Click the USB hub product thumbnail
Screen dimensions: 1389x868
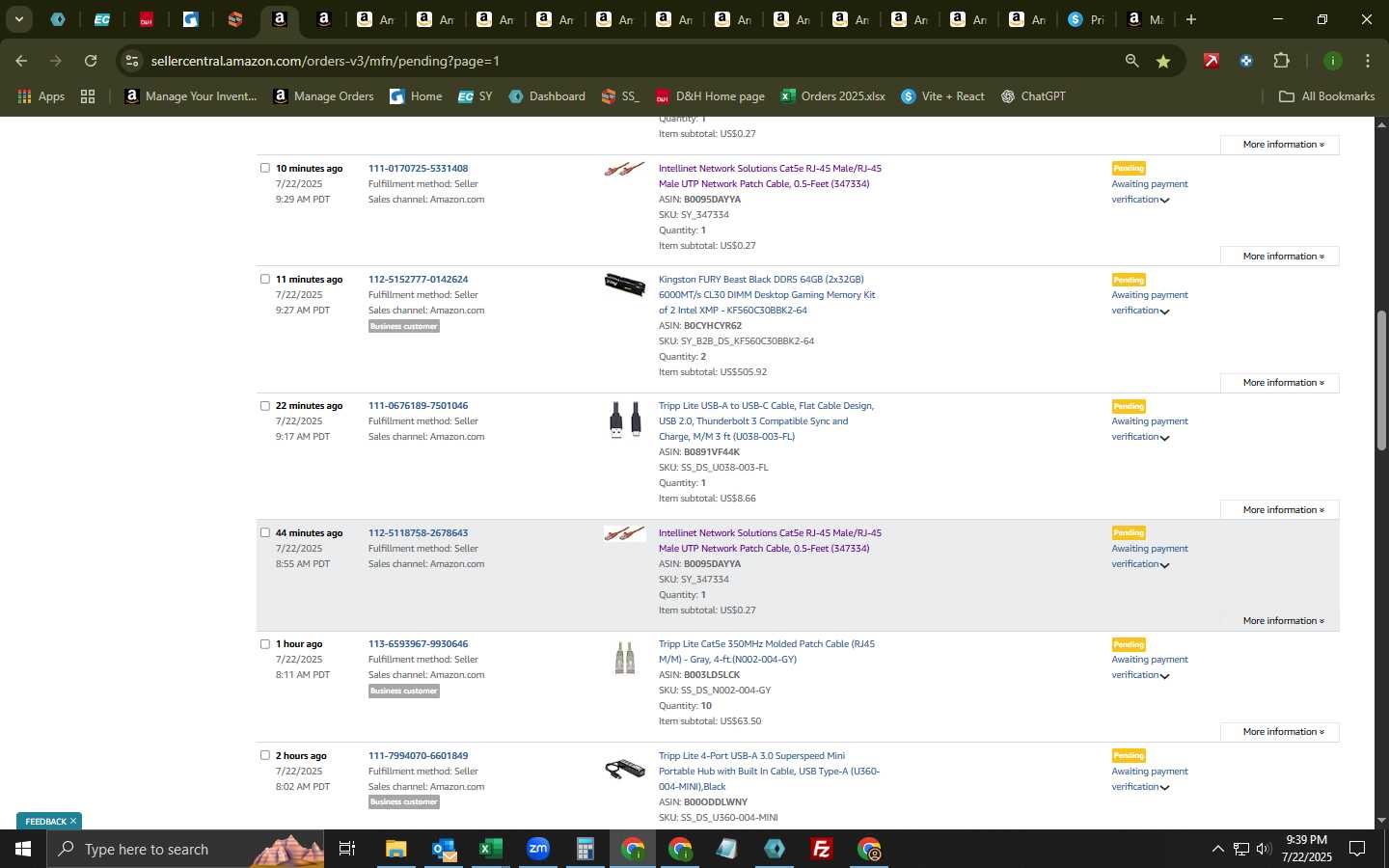pyautogui.click(x=625, y=770)
